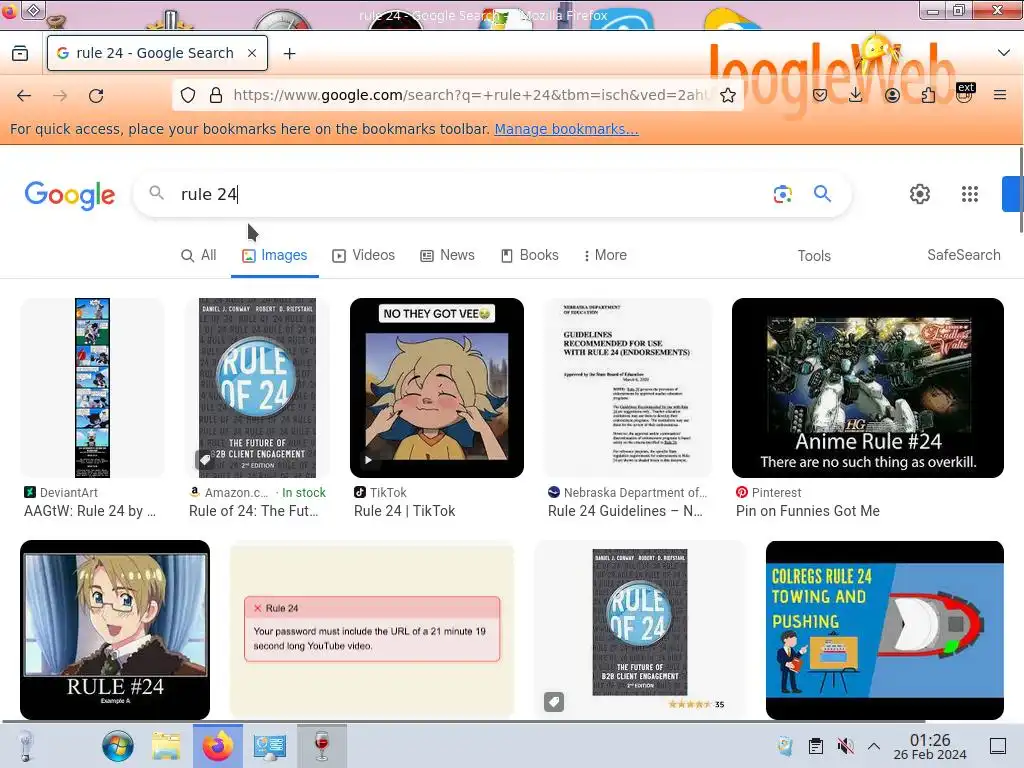
Task: Open the Downloads arrow icon
Action: (x=856, y=95)
